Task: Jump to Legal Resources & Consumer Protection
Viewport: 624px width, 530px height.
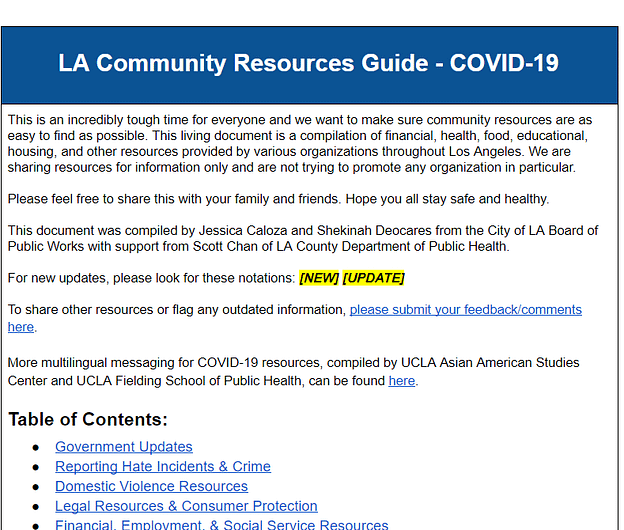Action: [x=186, y=506]
